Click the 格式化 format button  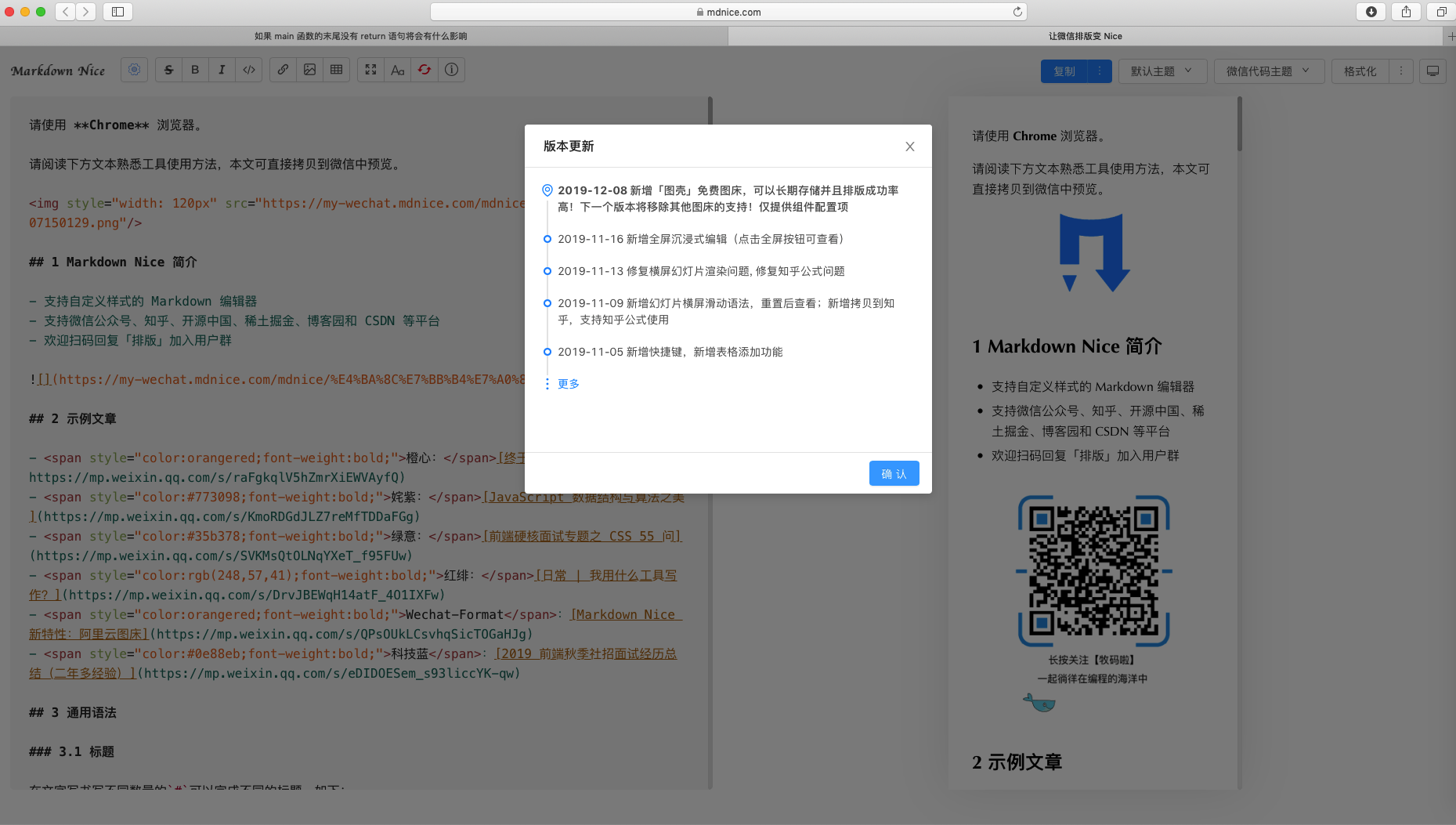[x=1360, y=71]
